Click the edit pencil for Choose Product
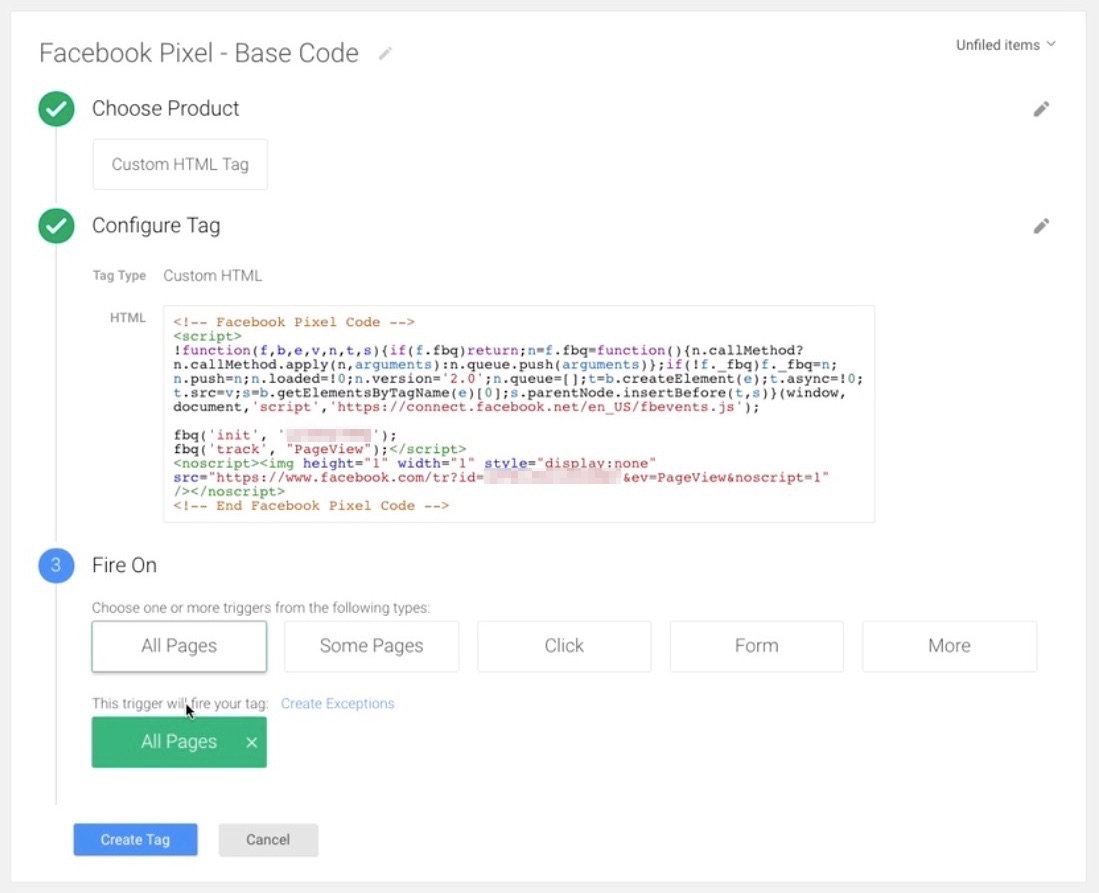 [1041, 108]
